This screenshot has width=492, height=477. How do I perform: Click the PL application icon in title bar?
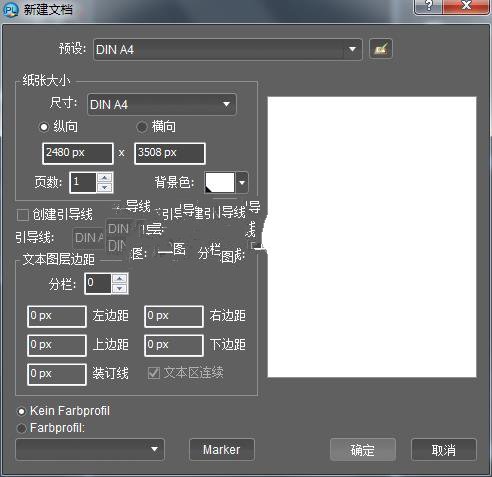pyautogui.click(x=10, y=9)
